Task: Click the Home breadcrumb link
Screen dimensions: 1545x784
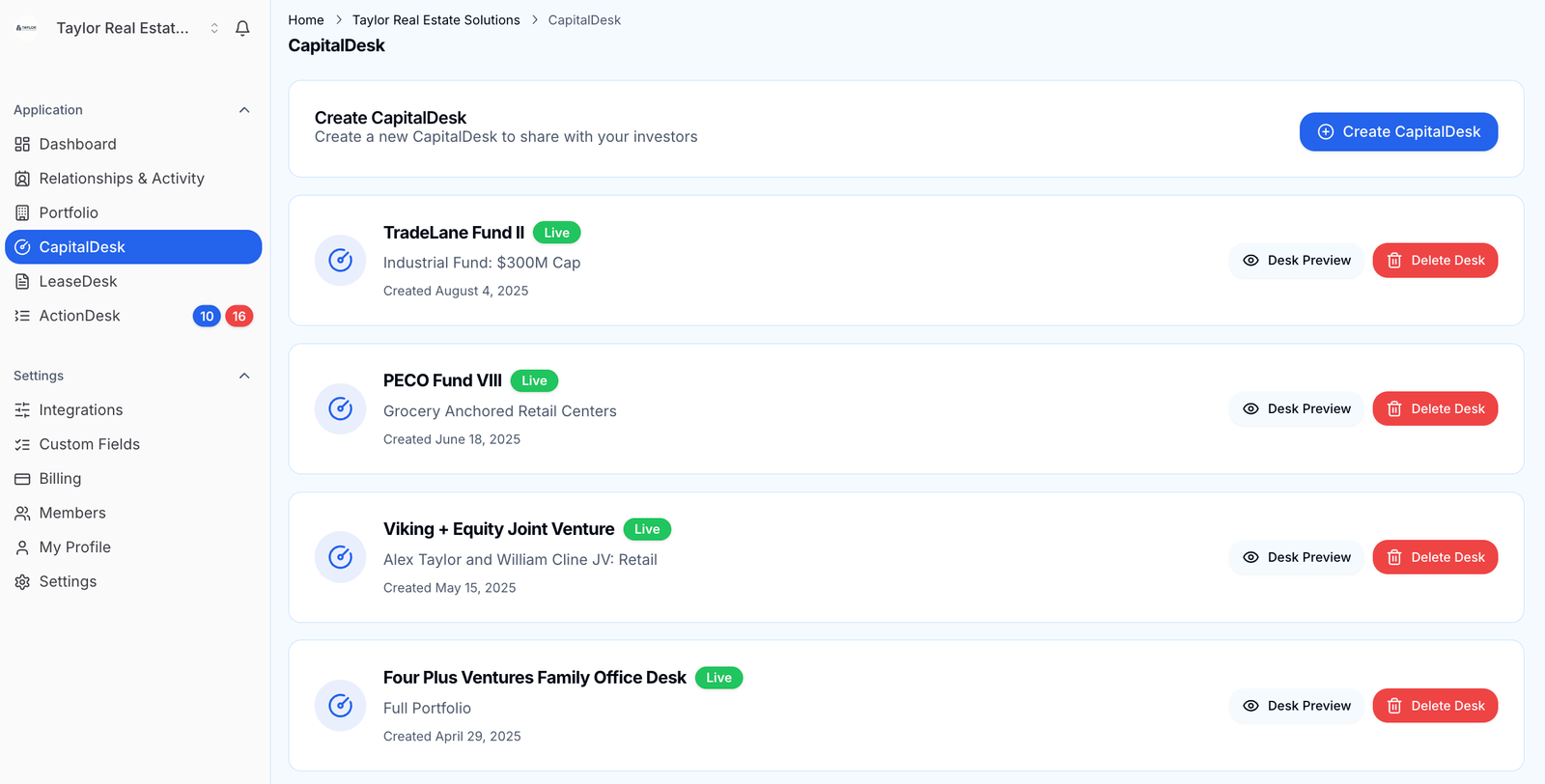Action: pyautogui.click(x=306, y=20)
